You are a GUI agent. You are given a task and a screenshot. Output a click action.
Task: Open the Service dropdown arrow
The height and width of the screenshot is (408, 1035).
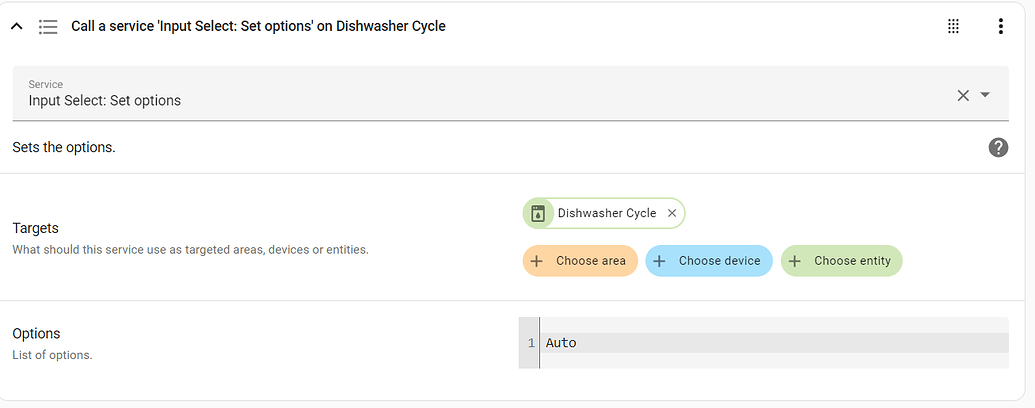[985, 95]
